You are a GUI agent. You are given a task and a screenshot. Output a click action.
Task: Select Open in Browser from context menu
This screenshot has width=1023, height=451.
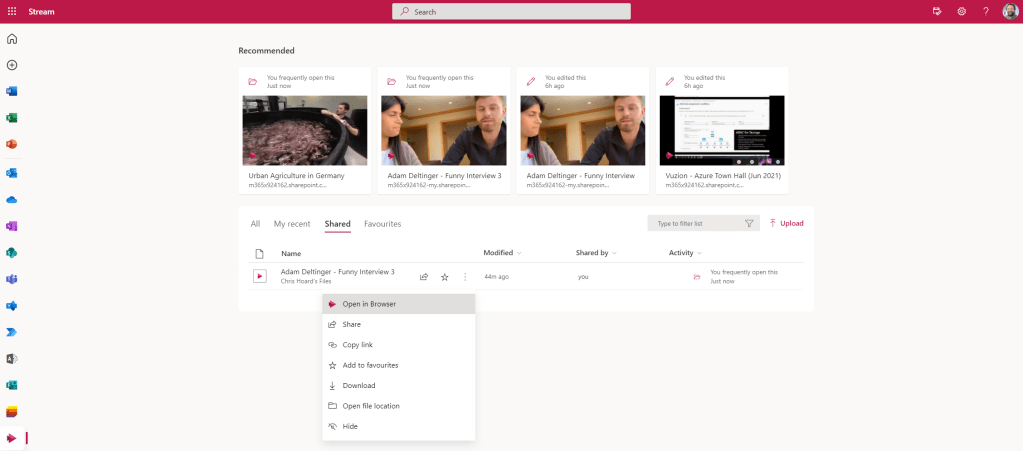click(x=369, y=304)
